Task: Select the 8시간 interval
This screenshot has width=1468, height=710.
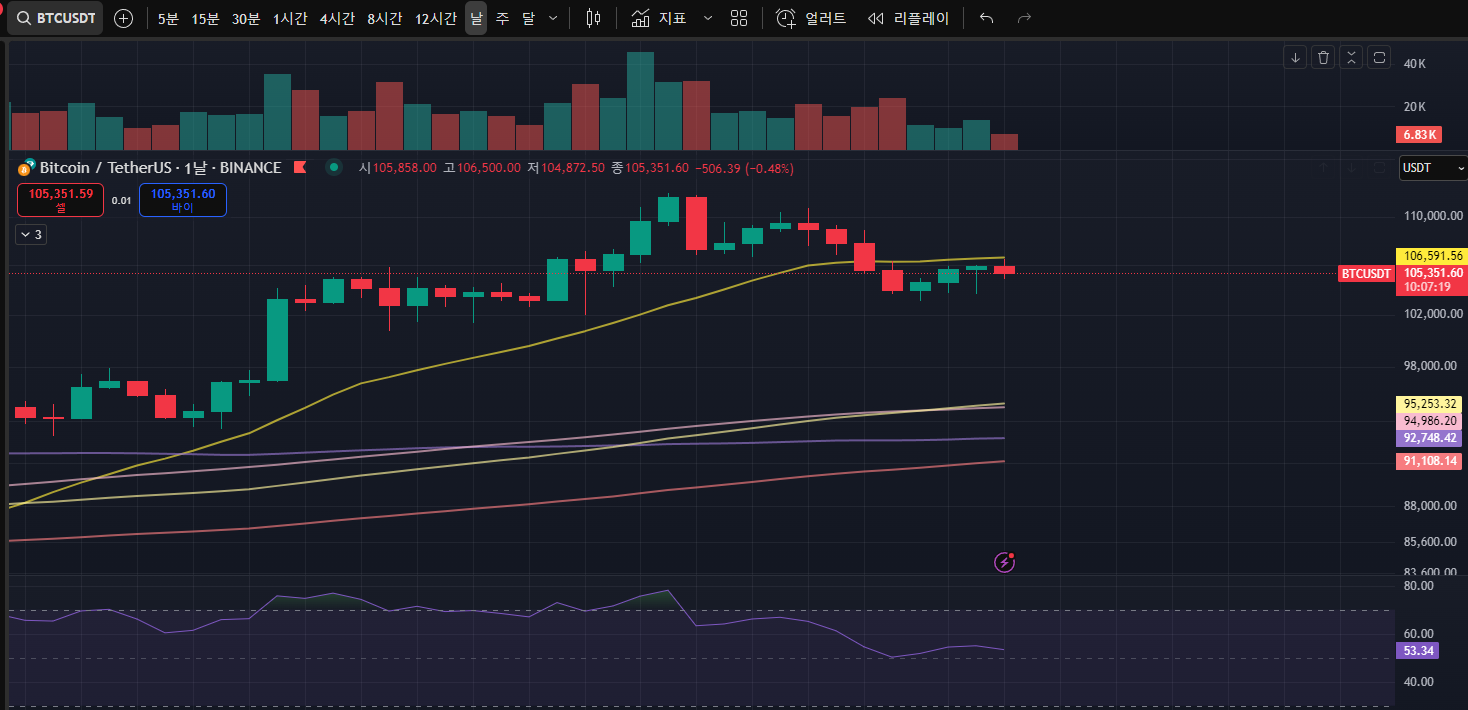Action: click(384, 18)
